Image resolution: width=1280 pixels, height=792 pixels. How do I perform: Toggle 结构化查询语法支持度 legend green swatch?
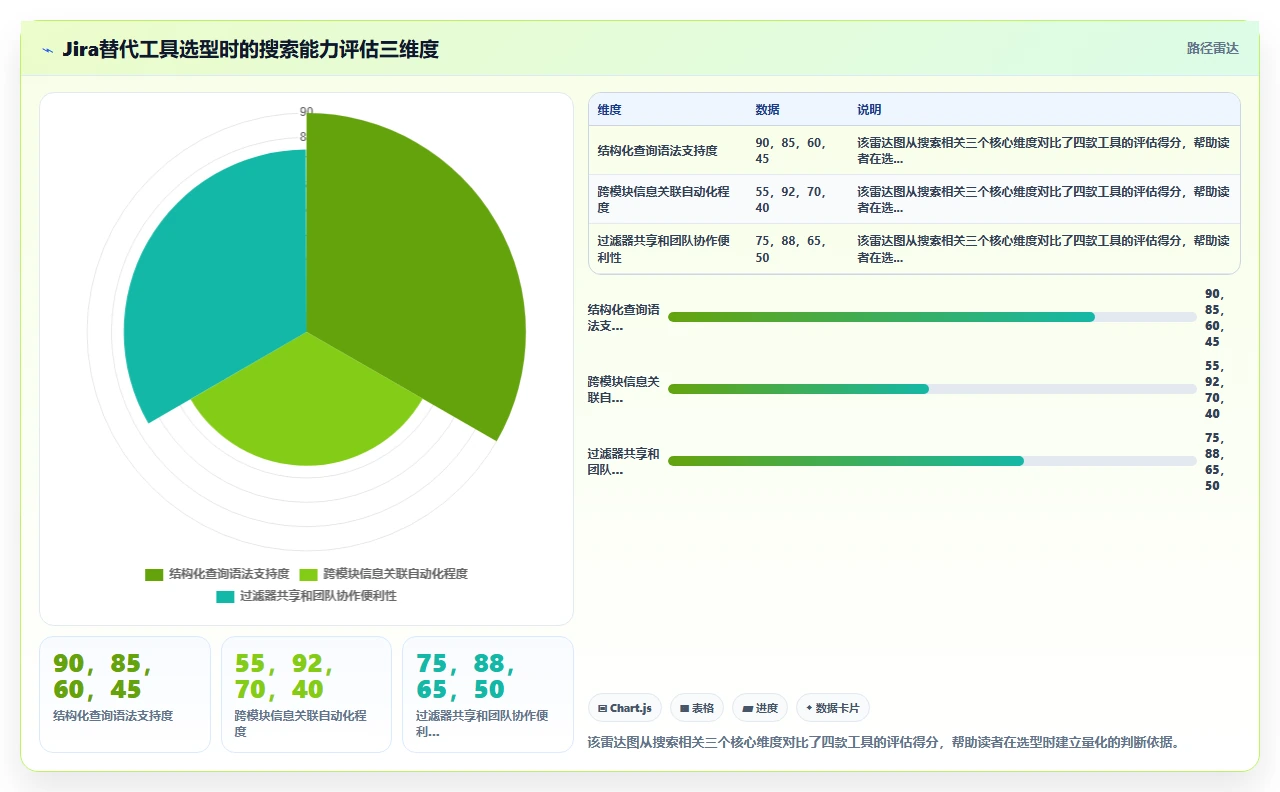(x=154, y=574)
